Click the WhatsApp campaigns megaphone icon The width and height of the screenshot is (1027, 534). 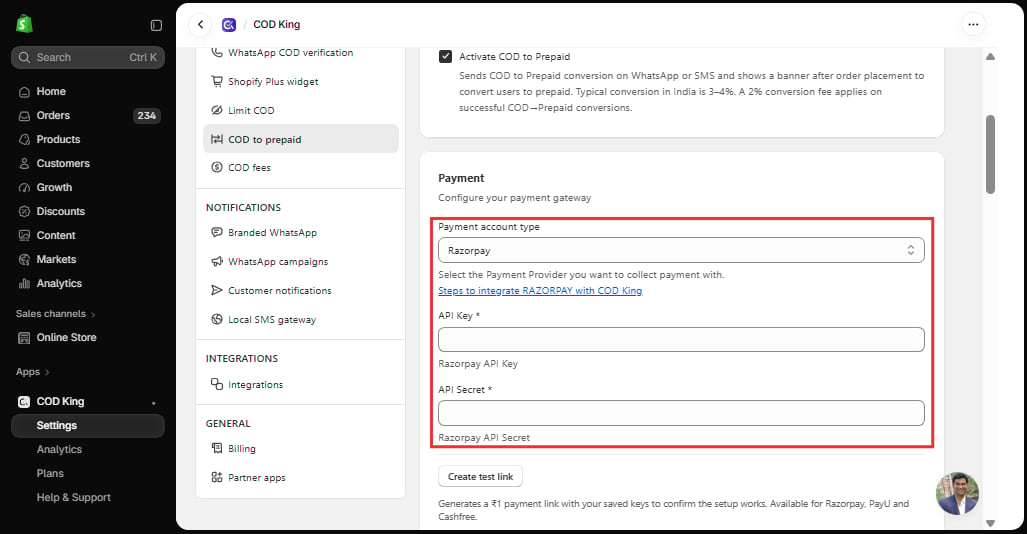[217, 261]
